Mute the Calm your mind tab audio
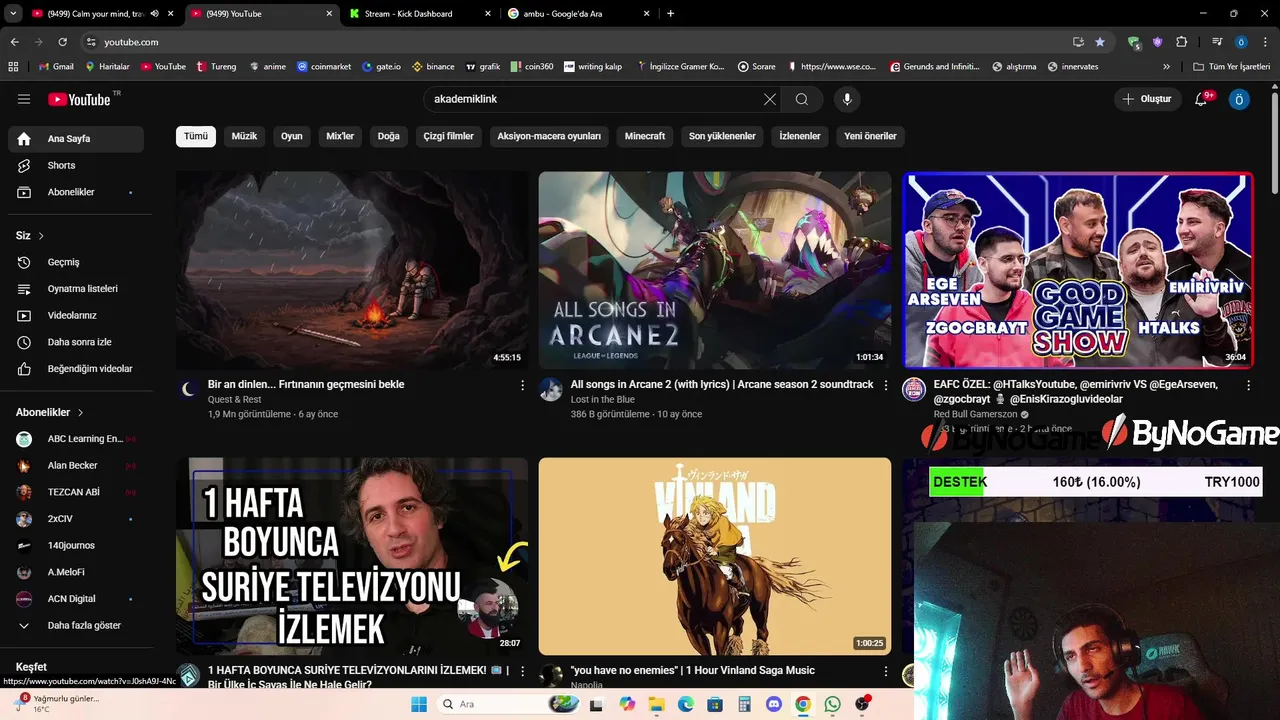Image resolution: width=1280 pixels, height=720 pixels. (x=154, y=14)
